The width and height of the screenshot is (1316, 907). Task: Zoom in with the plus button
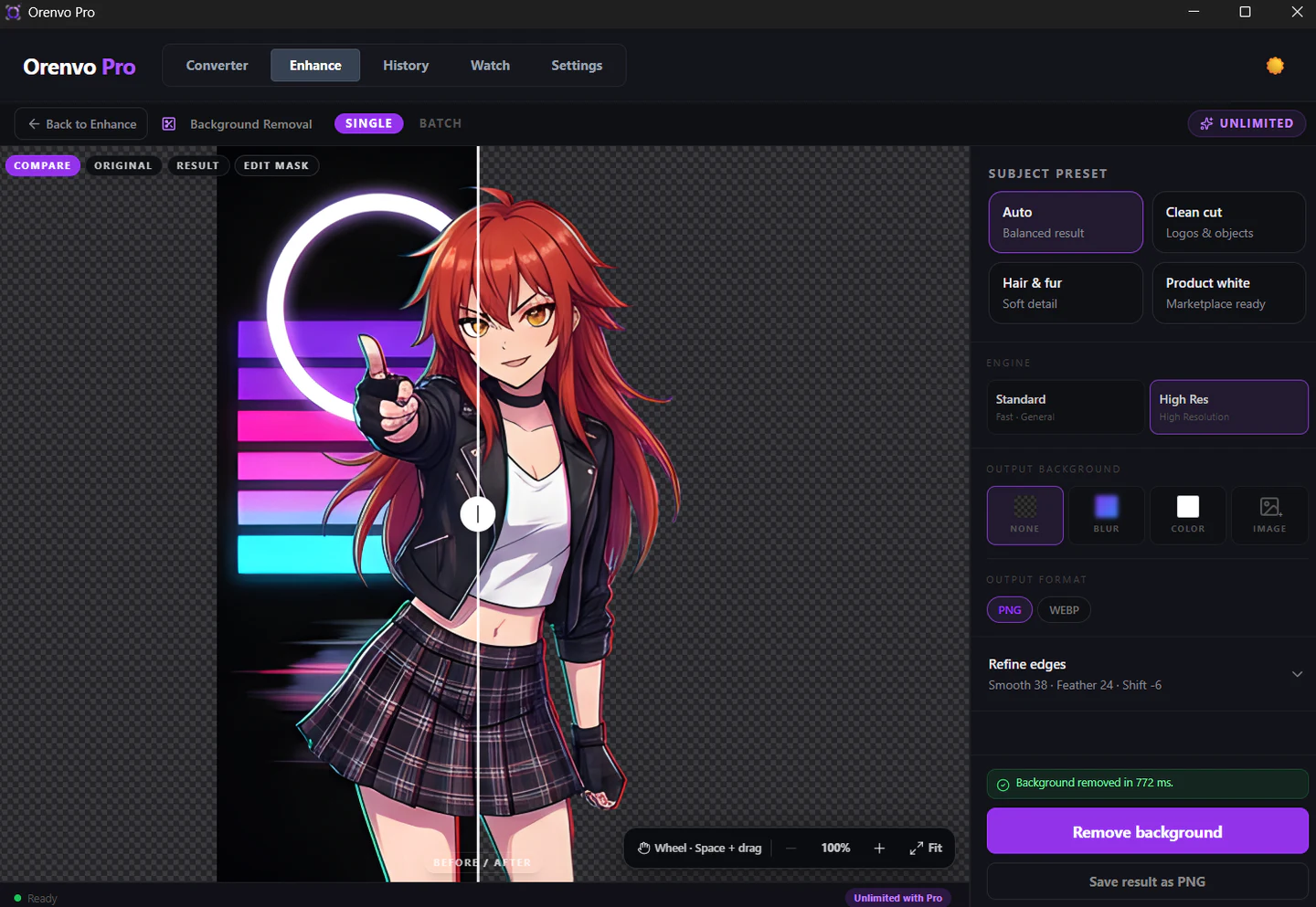pyautogui.click(x=879, y=848)
